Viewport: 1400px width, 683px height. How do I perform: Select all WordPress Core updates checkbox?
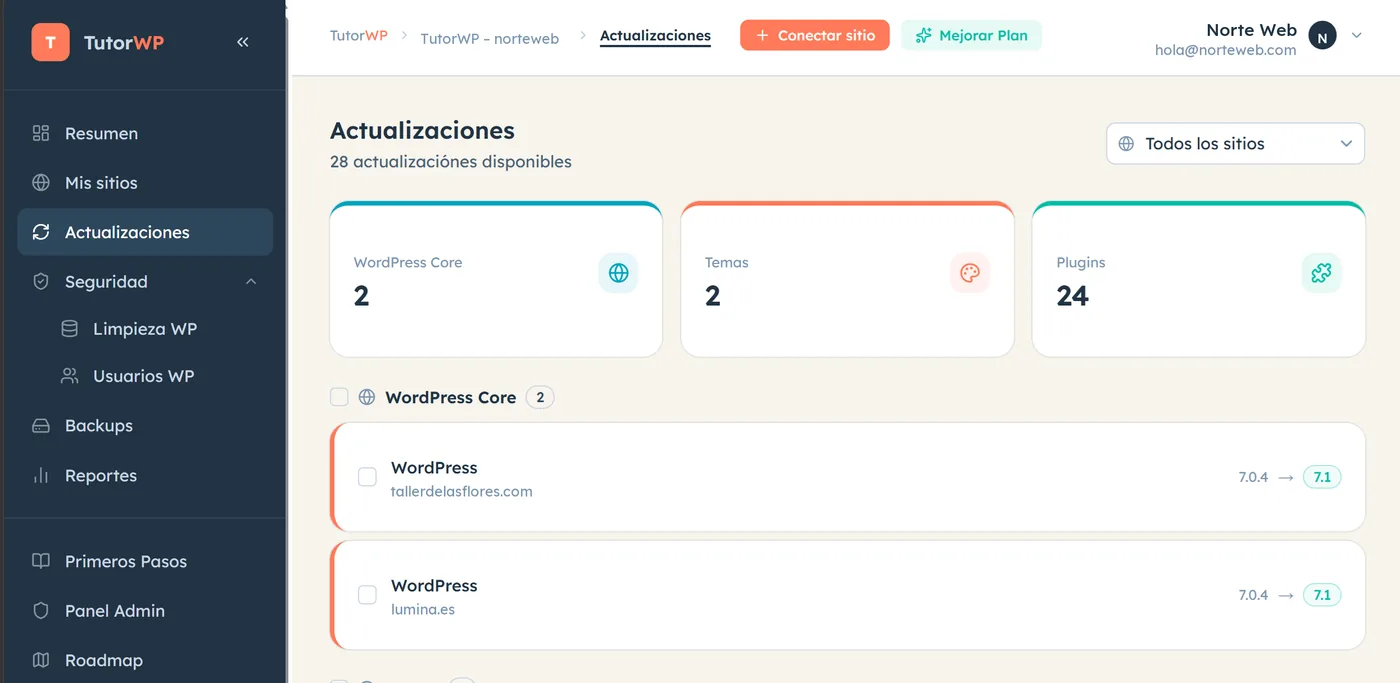coord(339,397)
